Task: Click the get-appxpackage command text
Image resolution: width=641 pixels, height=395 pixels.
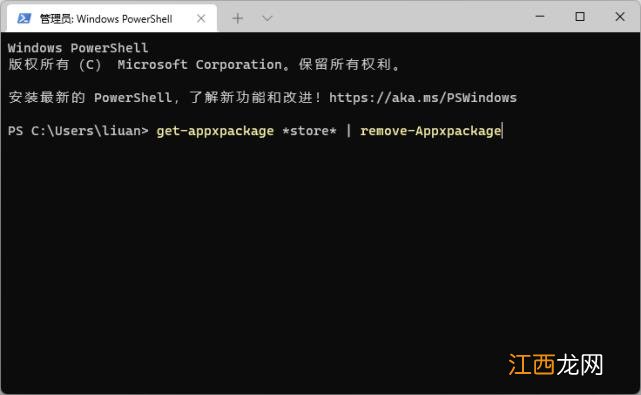Action: point(215,131)
